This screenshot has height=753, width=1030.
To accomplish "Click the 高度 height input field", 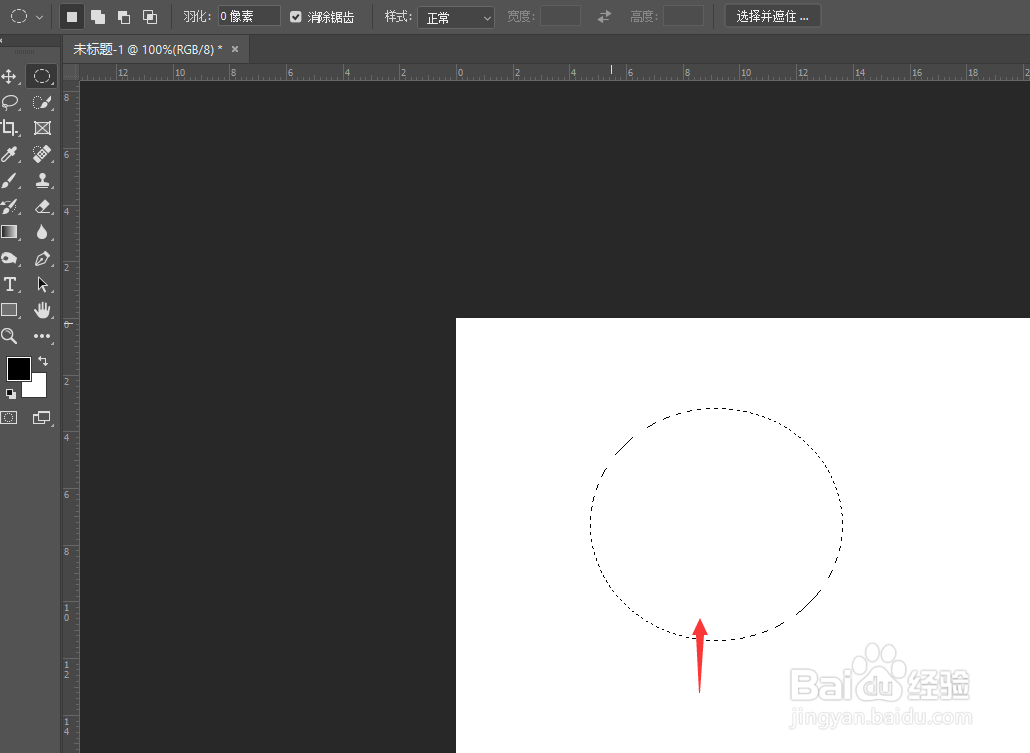I will (683, 16).
